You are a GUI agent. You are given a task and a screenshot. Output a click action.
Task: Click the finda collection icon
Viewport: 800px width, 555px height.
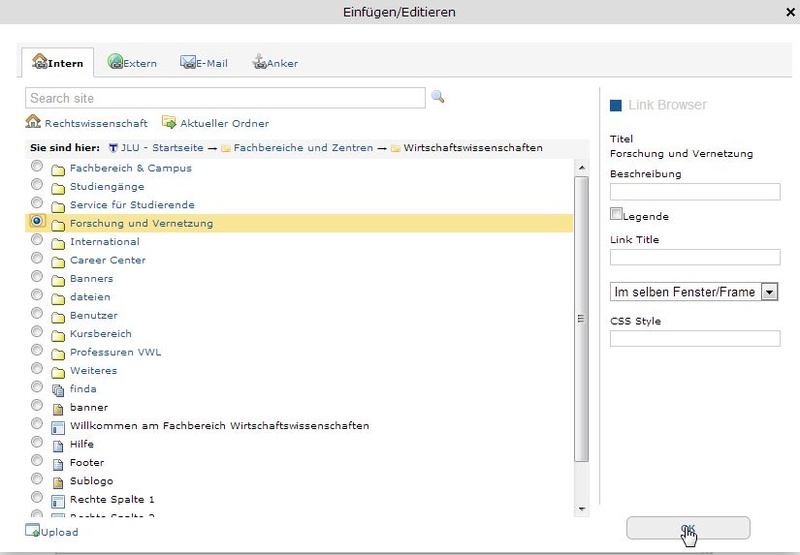click(x=58, y=390)
